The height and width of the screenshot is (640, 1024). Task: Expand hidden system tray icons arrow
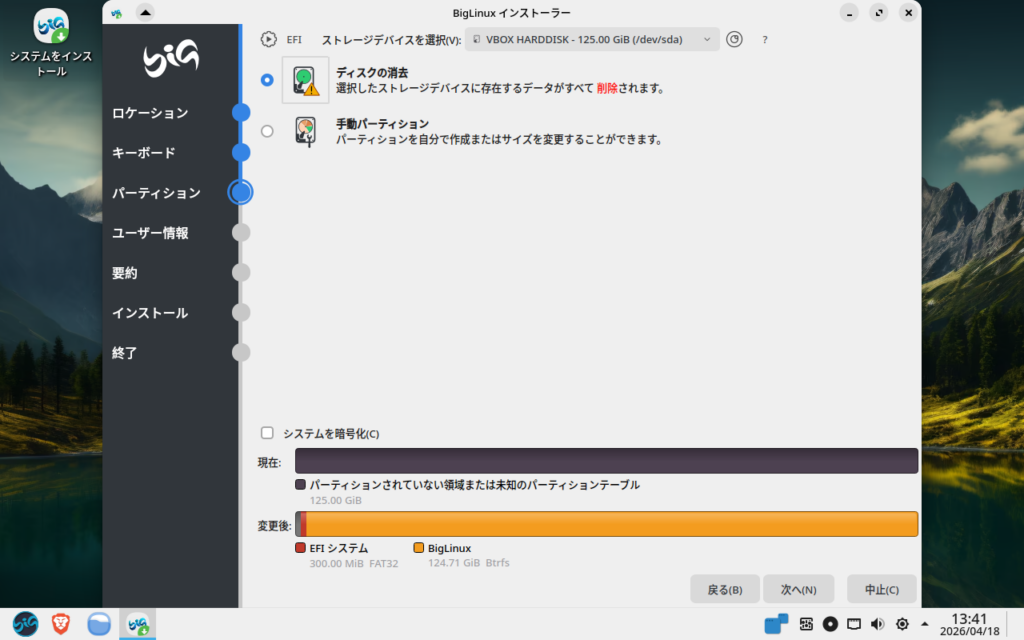[925, 624]
